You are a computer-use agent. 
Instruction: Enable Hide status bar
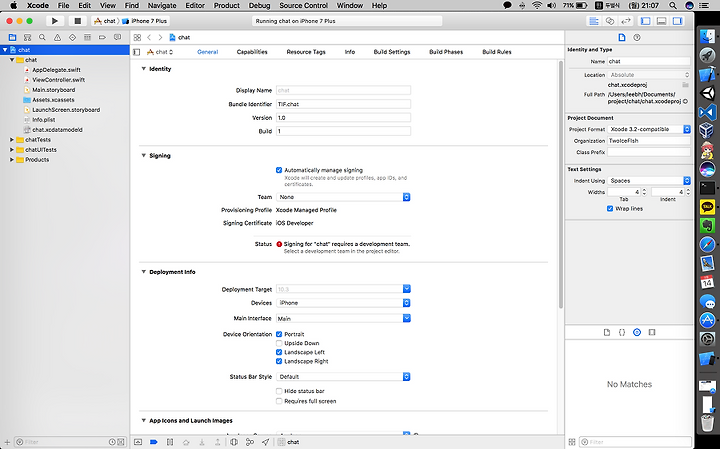click(279, 391)
